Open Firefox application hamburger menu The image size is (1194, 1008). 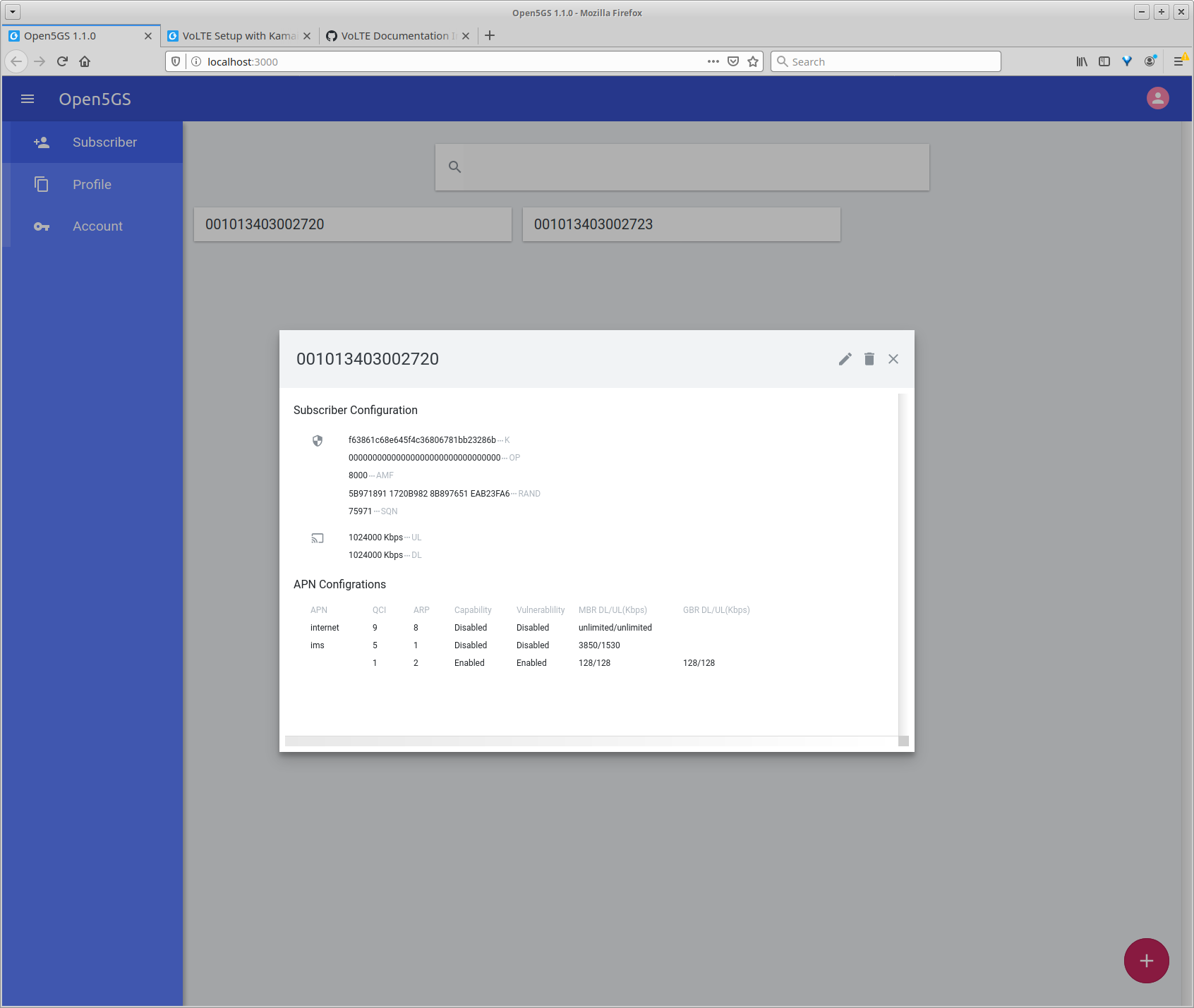[1178, 61]
